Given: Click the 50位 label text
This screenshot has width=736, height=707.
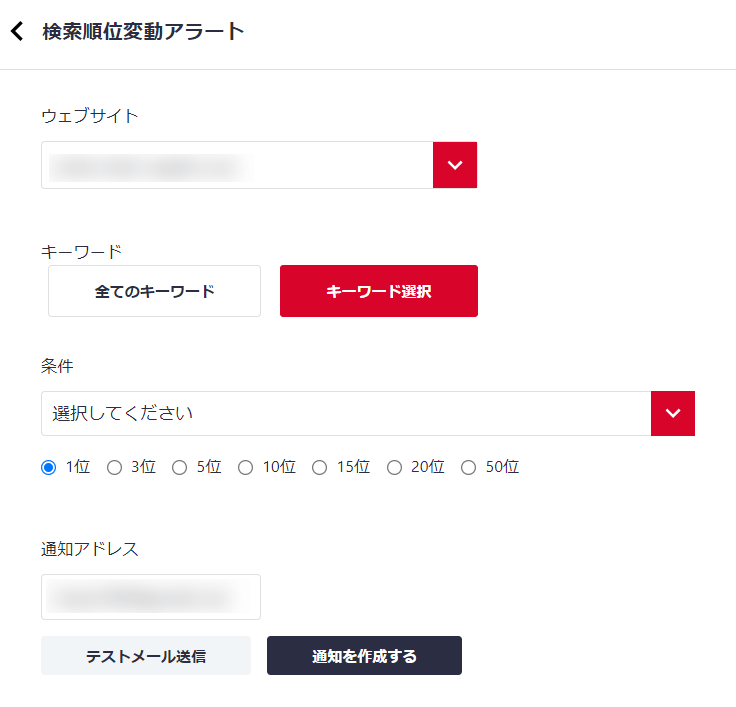Looking at the screenshot, I should coord(502,467).
